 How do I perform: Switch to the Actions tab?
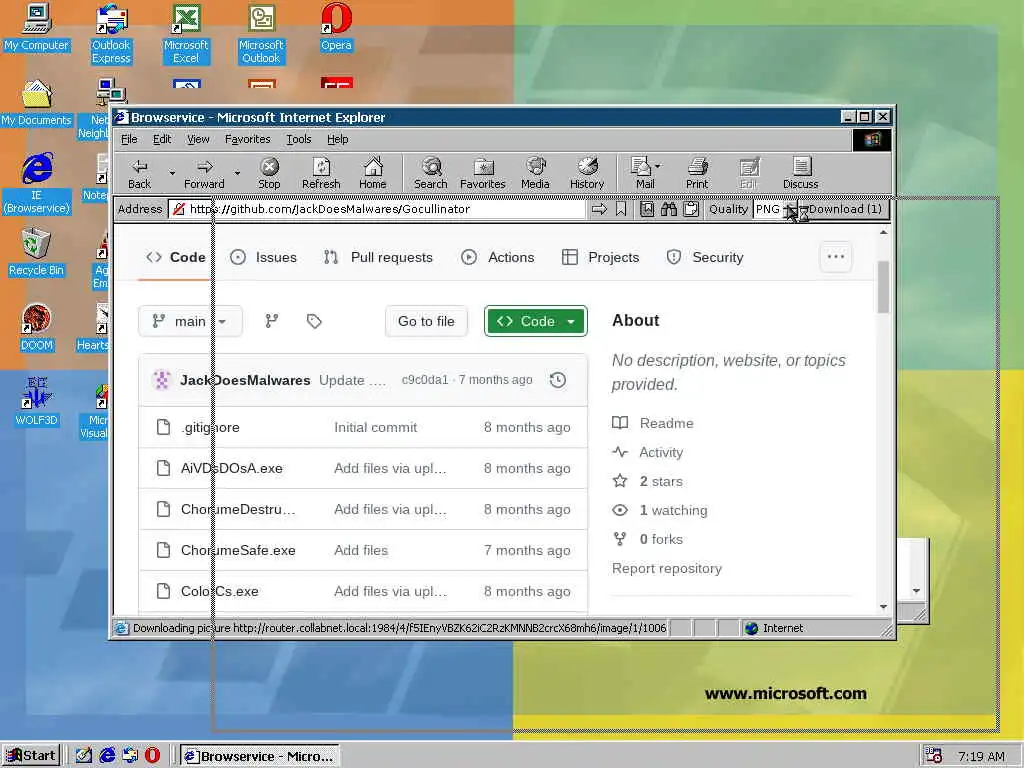[498, 257]
